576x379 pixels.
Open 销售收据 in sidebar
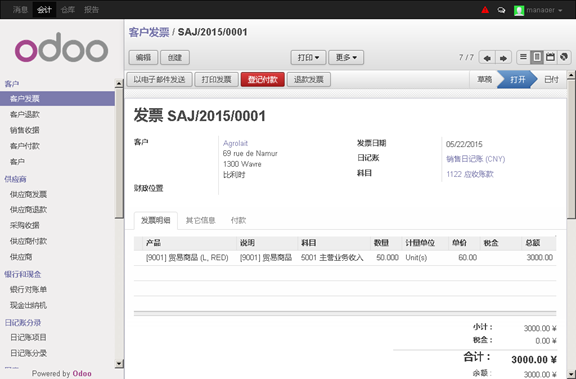tap(25, 130)
